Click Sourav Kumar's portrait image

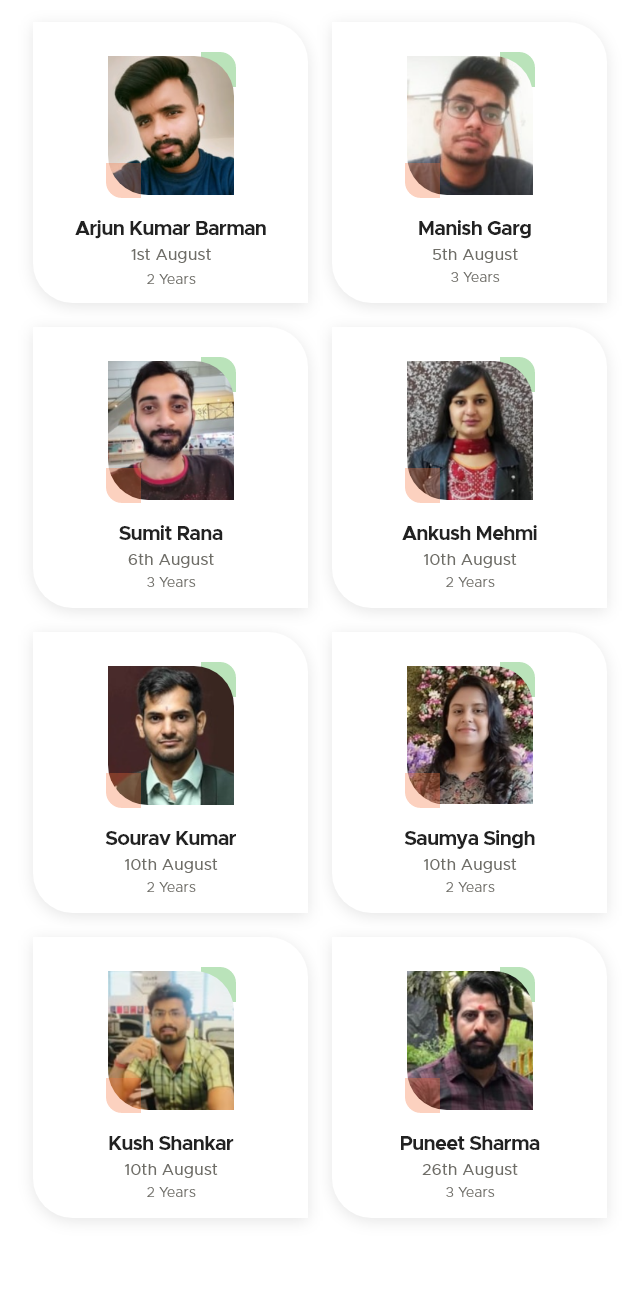[171, 735]
